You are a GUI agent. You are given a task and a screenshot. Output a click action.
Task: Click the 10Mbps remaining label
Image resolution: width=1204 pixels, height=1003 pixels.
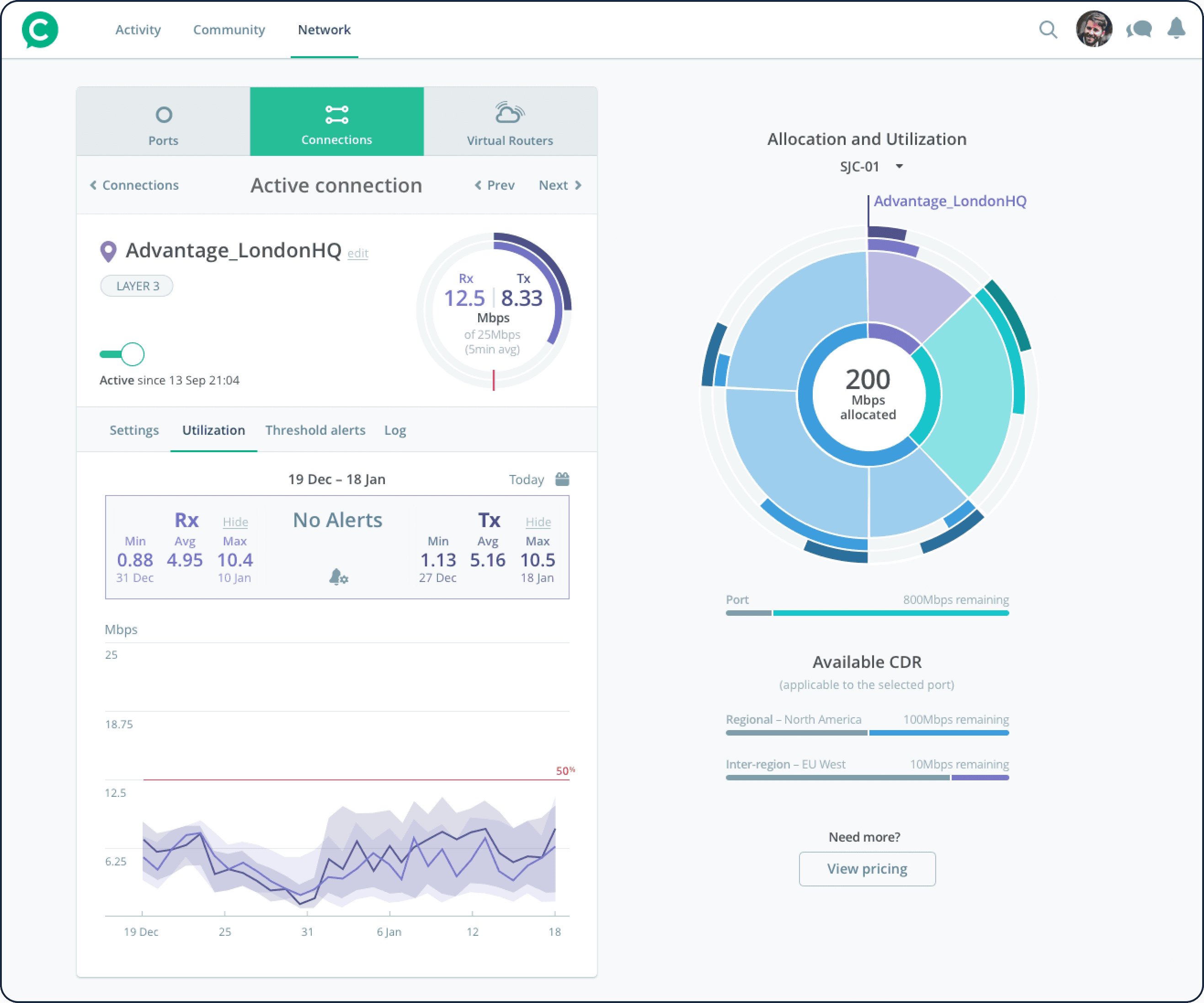(x=959, y=764)
